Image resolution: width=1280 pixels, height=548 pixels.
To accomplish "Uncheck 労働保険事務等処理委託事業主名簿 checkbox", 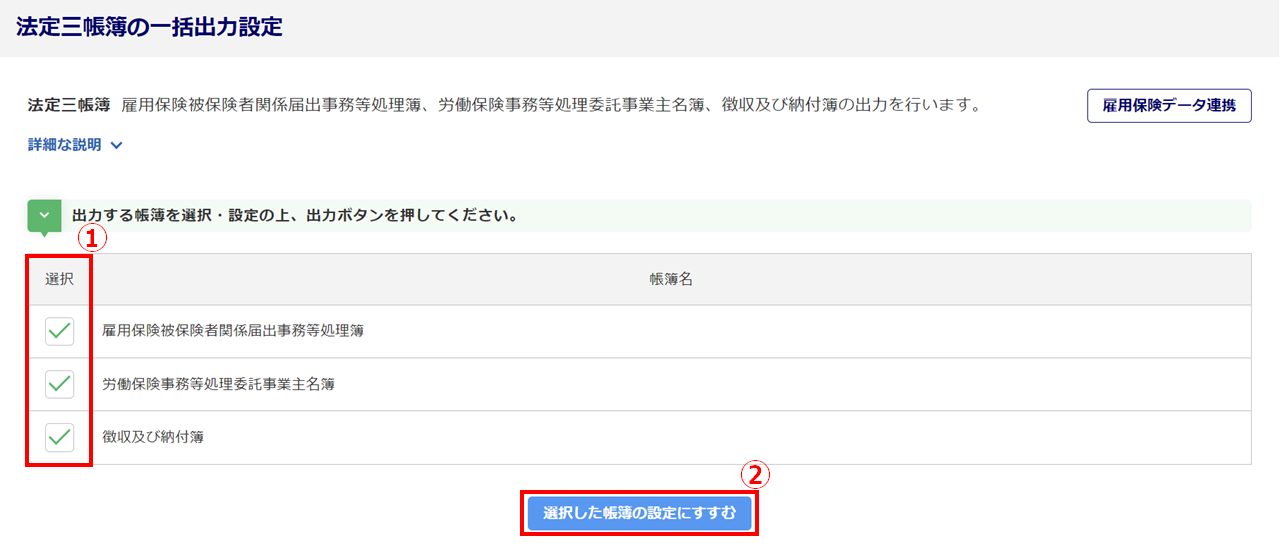I will (60, 384).
